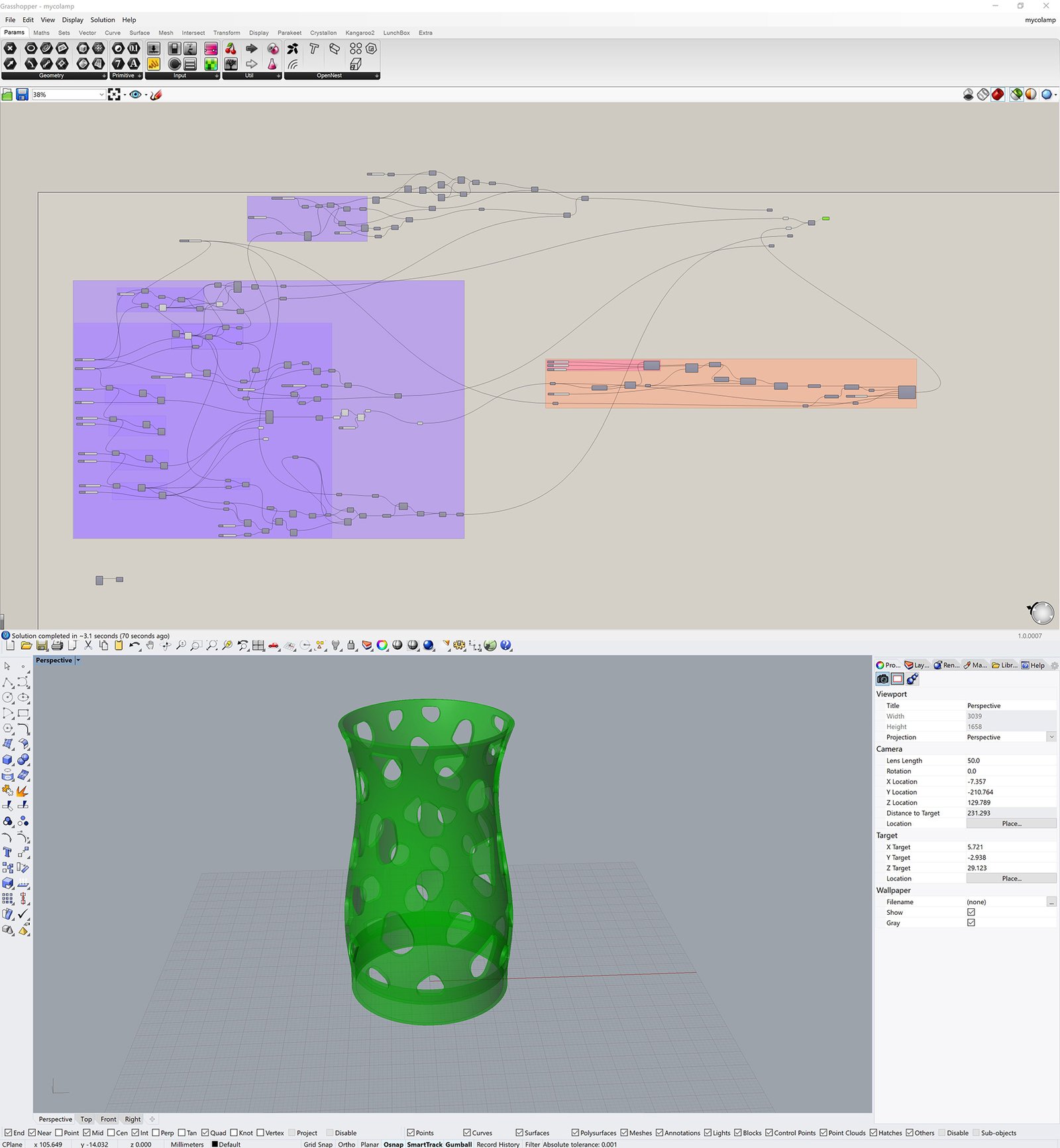
Task: Choose the Integer '7' primitive parameter
Action: coord(118,64)
